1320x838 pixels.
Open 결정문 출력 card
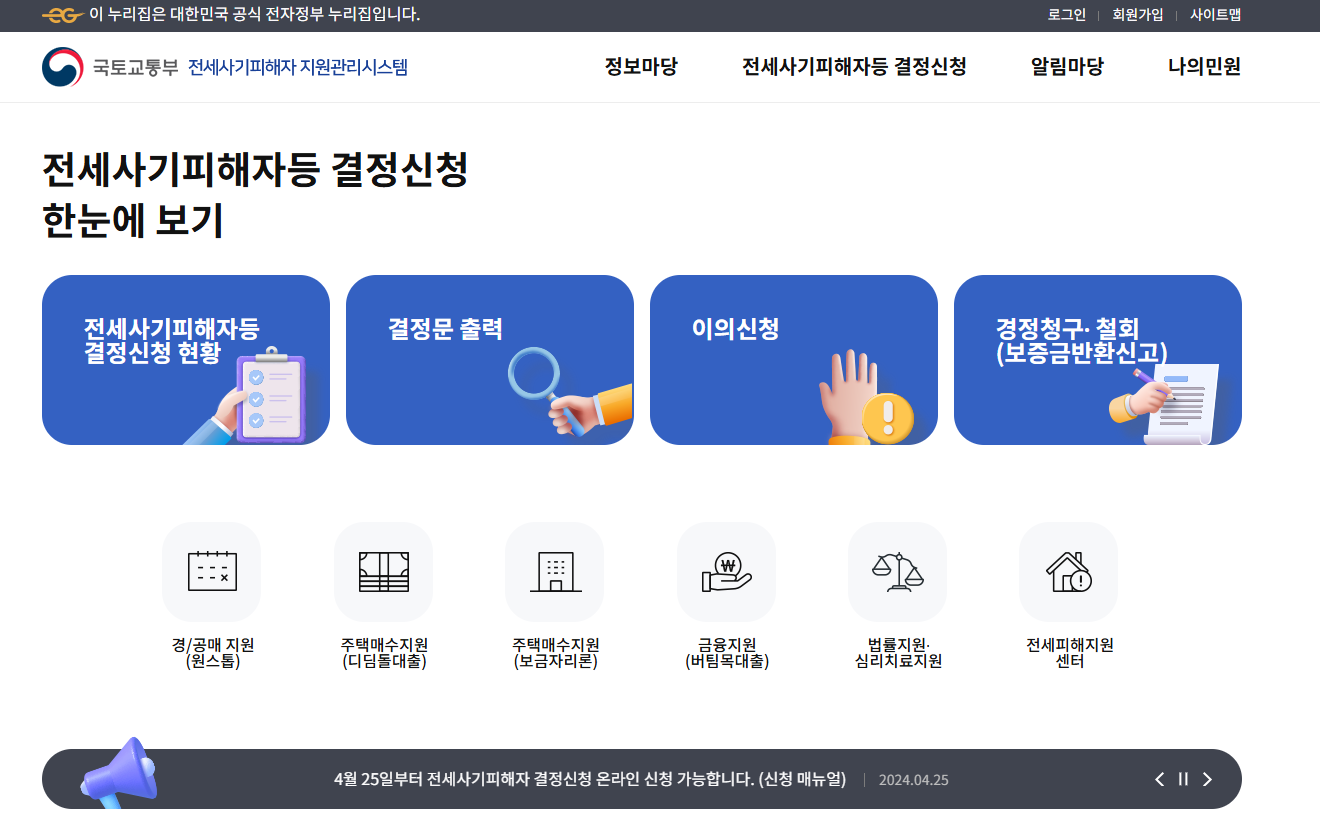[490, 360]
